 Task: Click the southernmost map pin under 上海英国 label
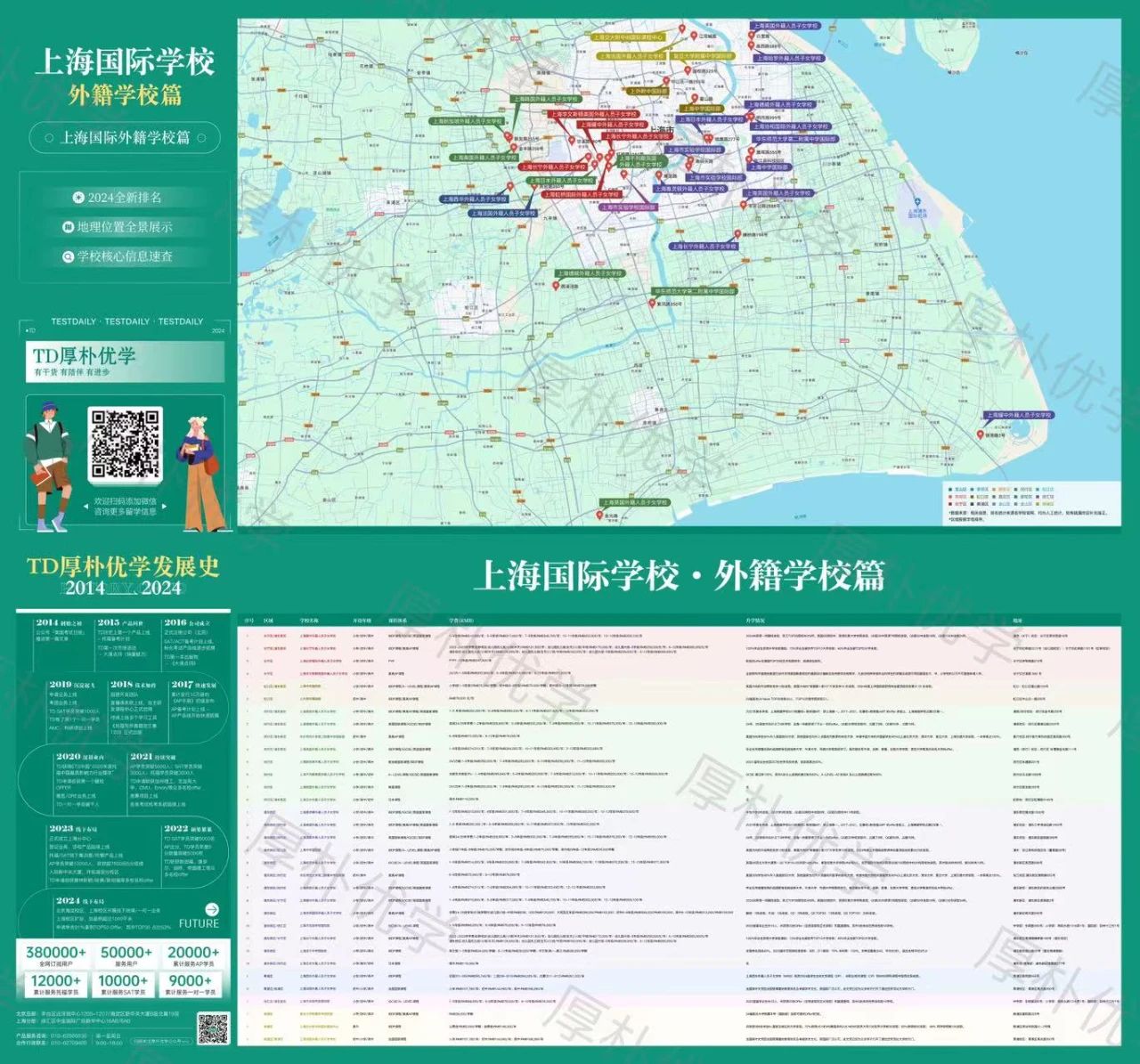[599, 515]
